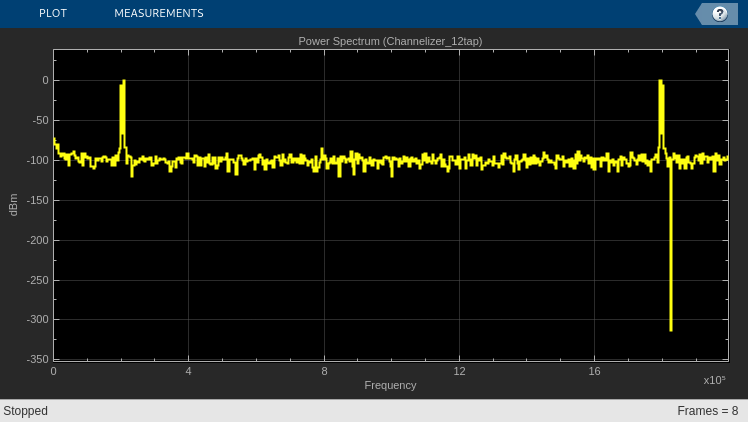Viewport: 748px width, 422px height.
Task: Click the y-axis tick label -200
Action: click(x=38, y=240)
